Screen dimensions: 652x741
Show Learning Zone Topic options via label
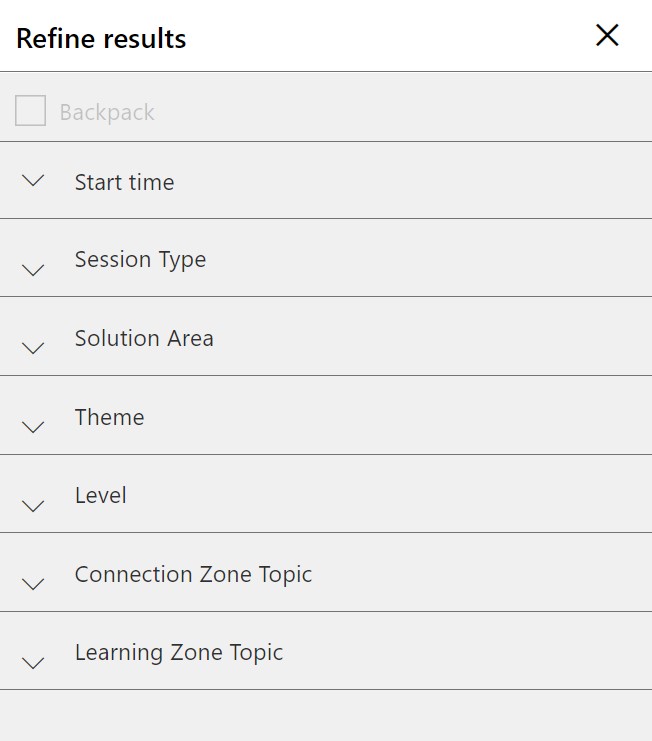(x=179, y=652)
